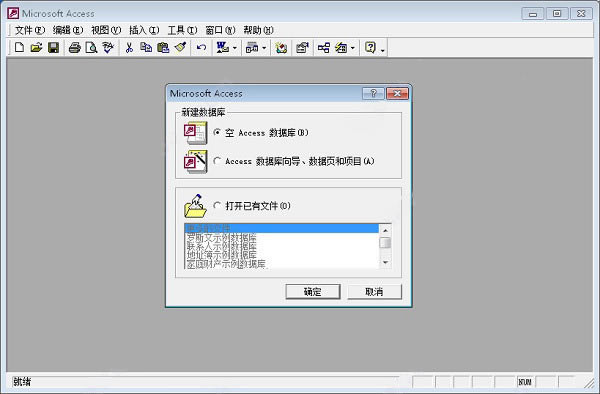Click the Open folder toolbar icon
Screen dimensions: 600x394
[x=36, y=47]
